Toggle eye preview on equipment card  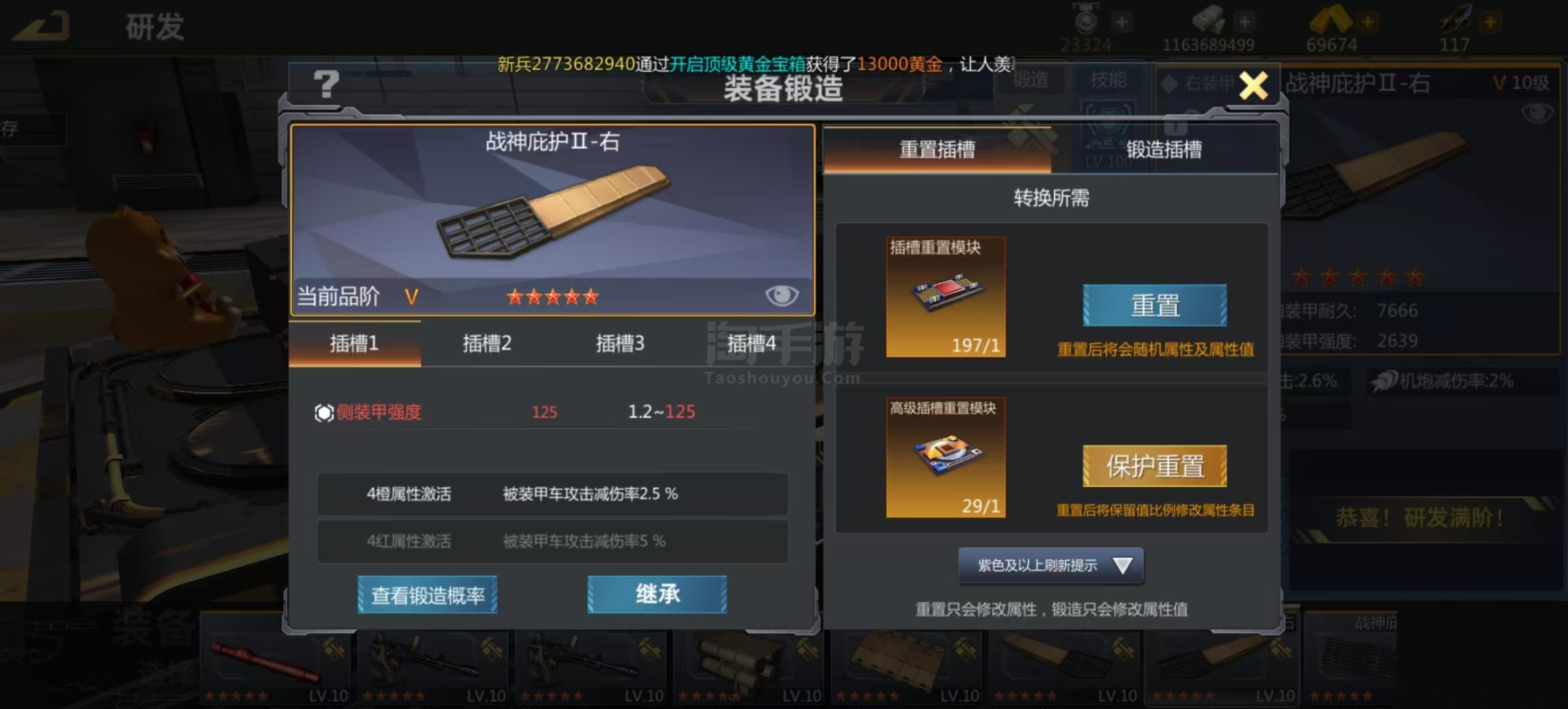coord(782,296)
